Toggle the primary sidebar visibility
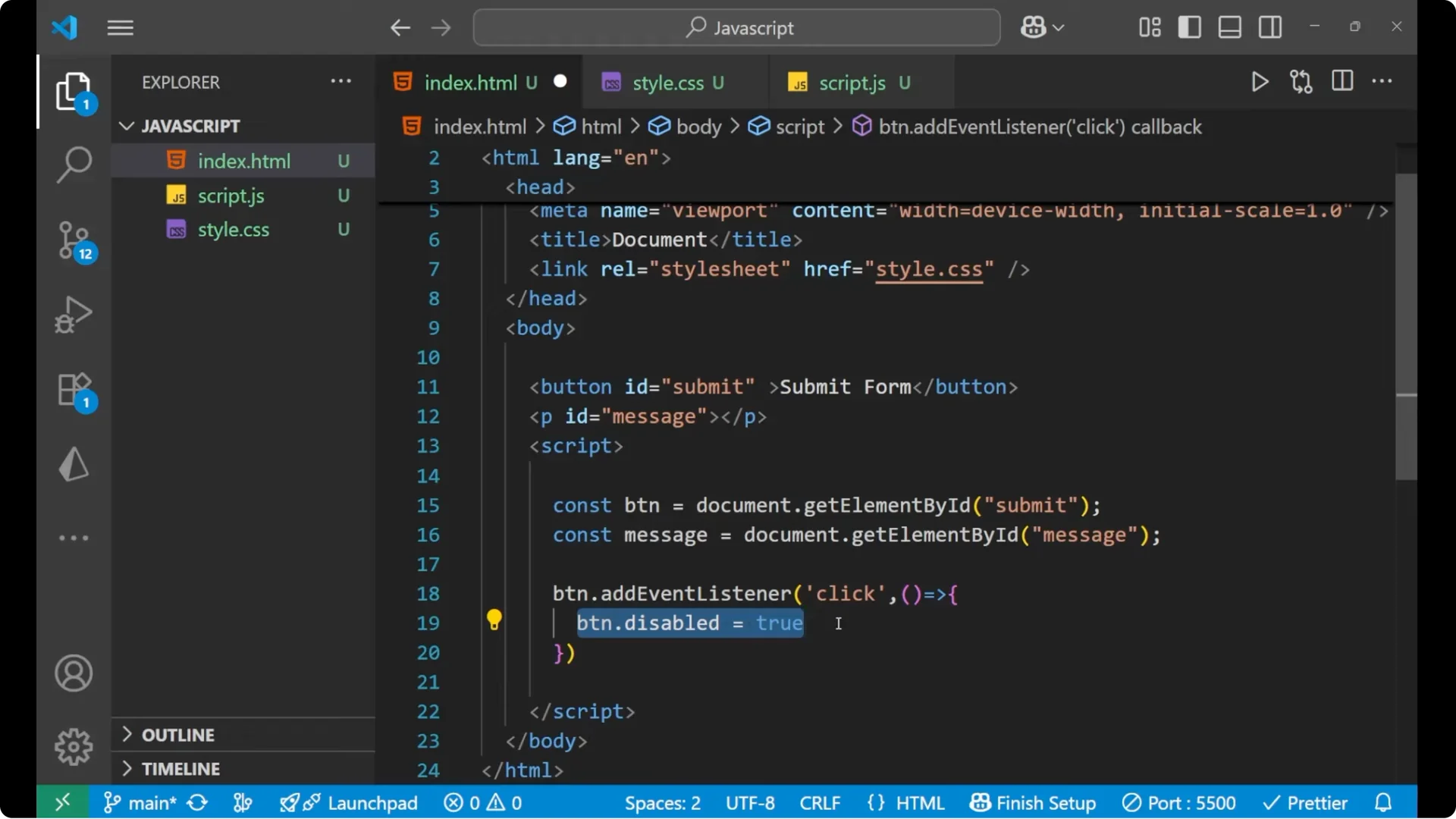This screenshot has height=819, width=1456. coord(1189,27)
